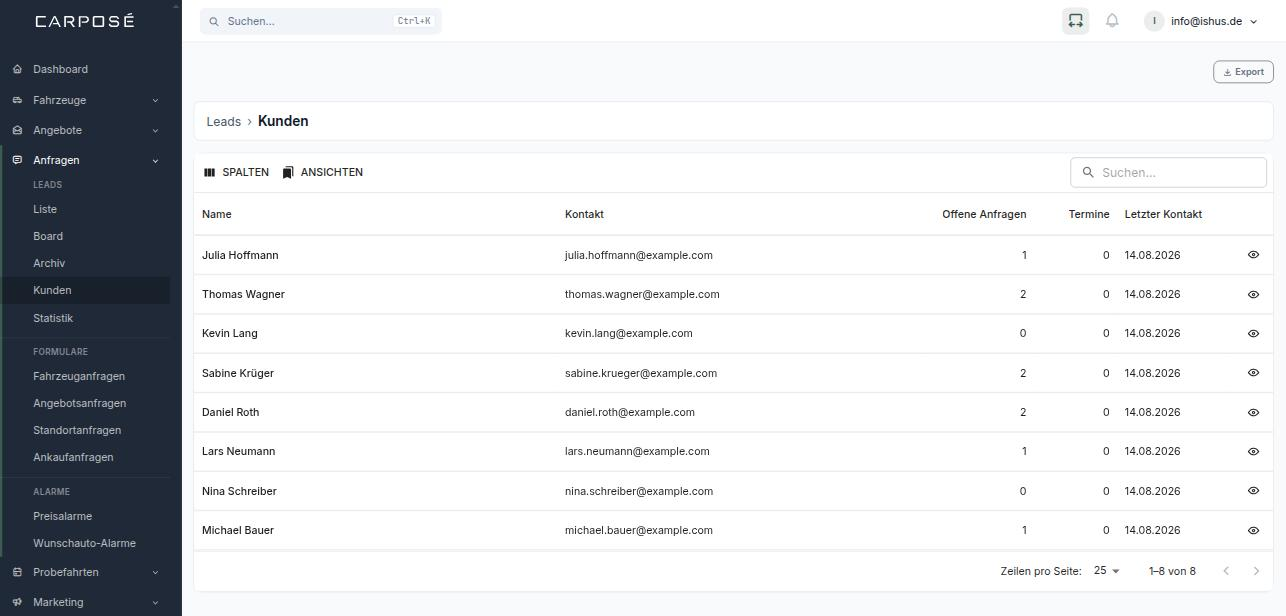
Task: Open the rows per page dropdown
Action: tap(1107, 571)
